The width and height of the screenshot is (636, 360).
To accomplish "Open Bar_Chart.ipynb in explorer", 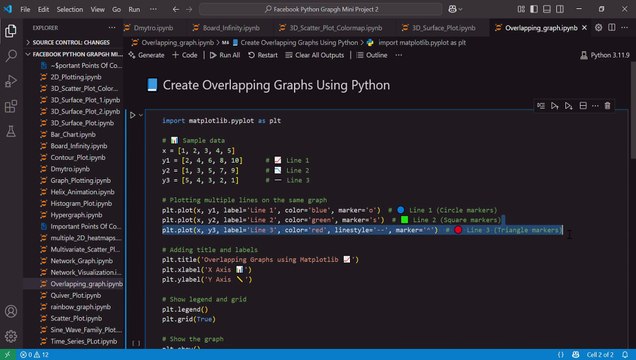I will [73, 134].
